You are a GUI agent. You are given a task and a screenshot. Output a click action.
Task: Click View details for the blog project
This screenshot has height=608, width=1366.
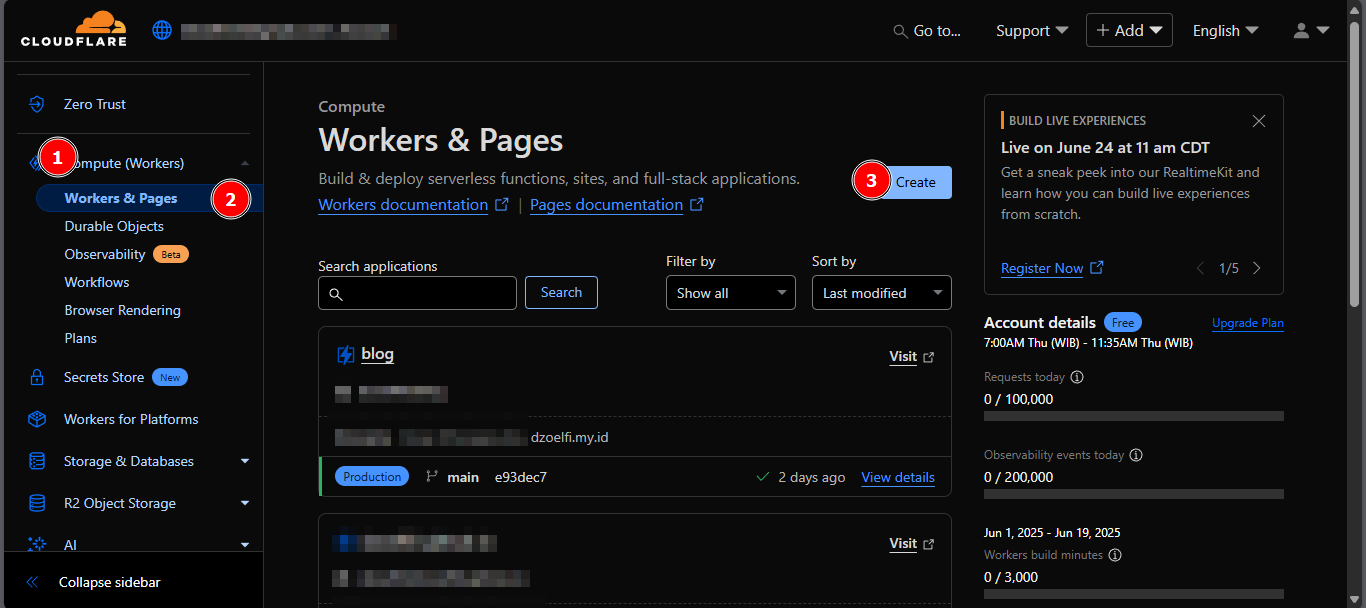point(897,477)
